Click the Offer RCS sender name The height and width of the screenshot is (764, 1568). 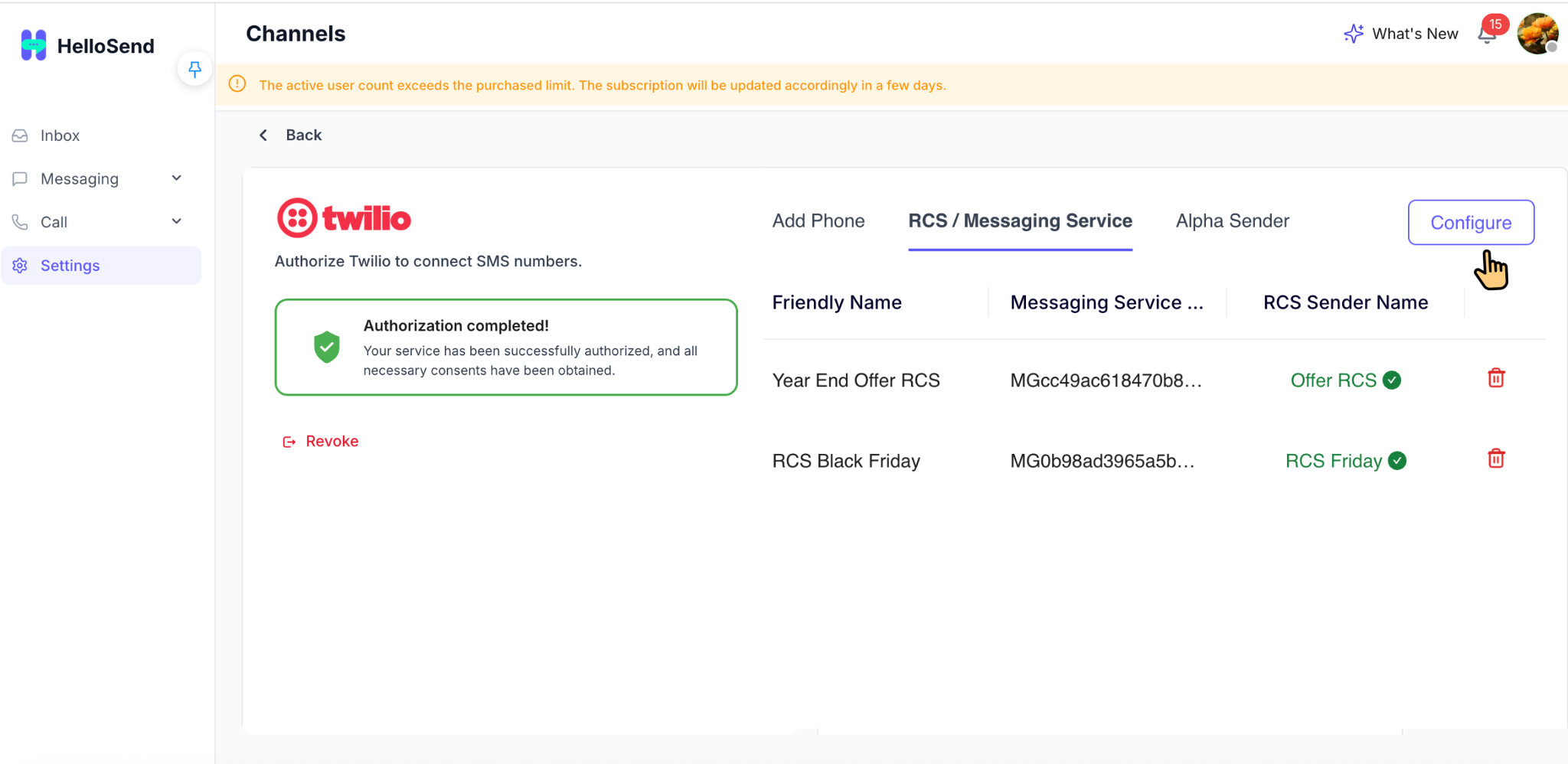(1334, 380)
